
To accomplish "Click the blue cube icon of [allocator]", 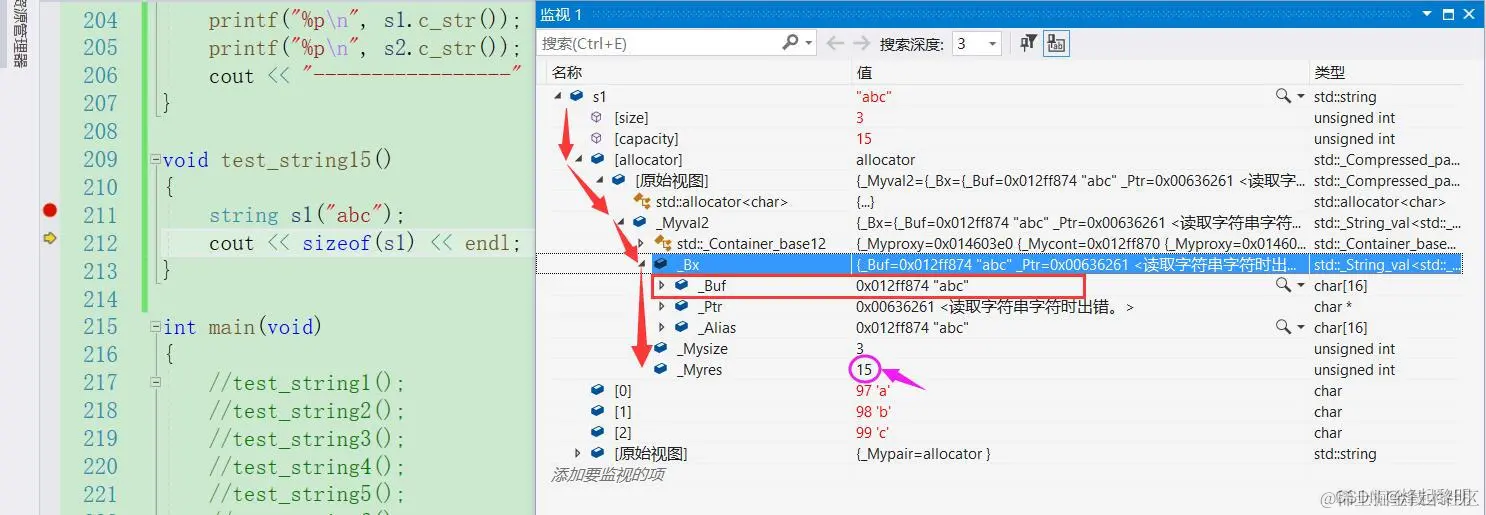I will click(597, 159).
